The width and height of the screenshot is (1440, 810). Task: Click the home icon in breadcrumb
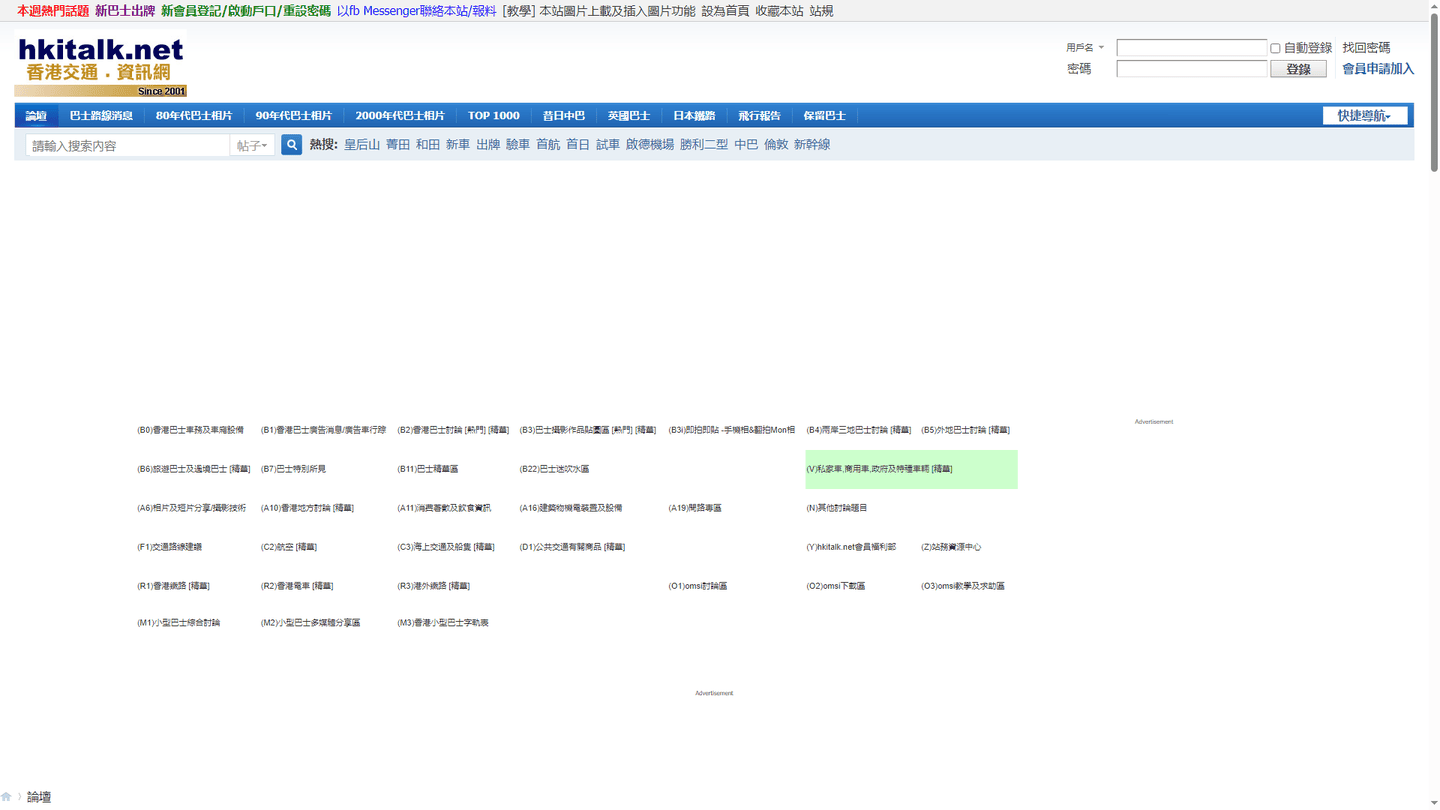click(x=6, y=797)
